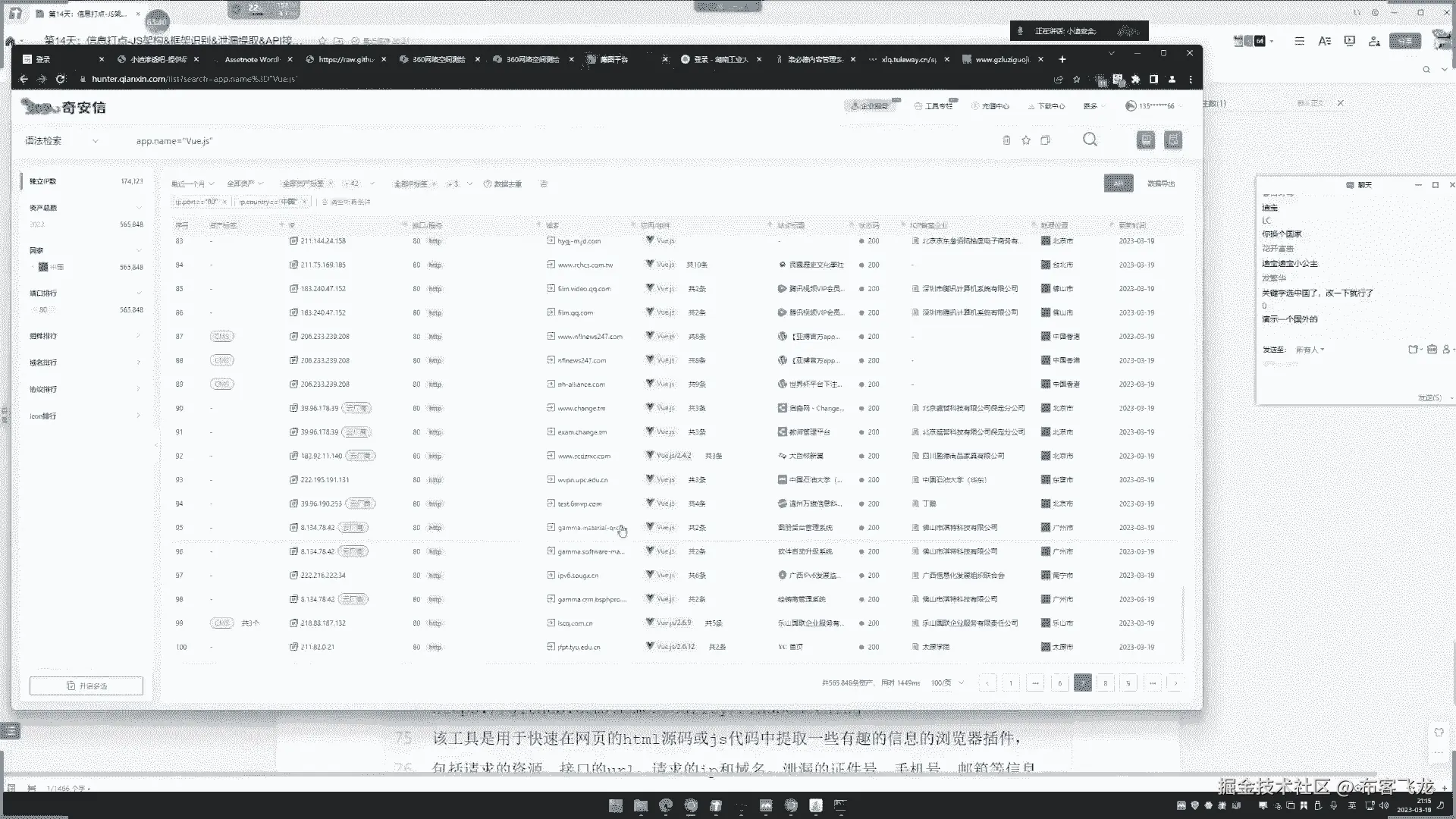1456x819 pixels.
Task: Open the 语法检索 search mode dropdown
Action: coord(62,141)
